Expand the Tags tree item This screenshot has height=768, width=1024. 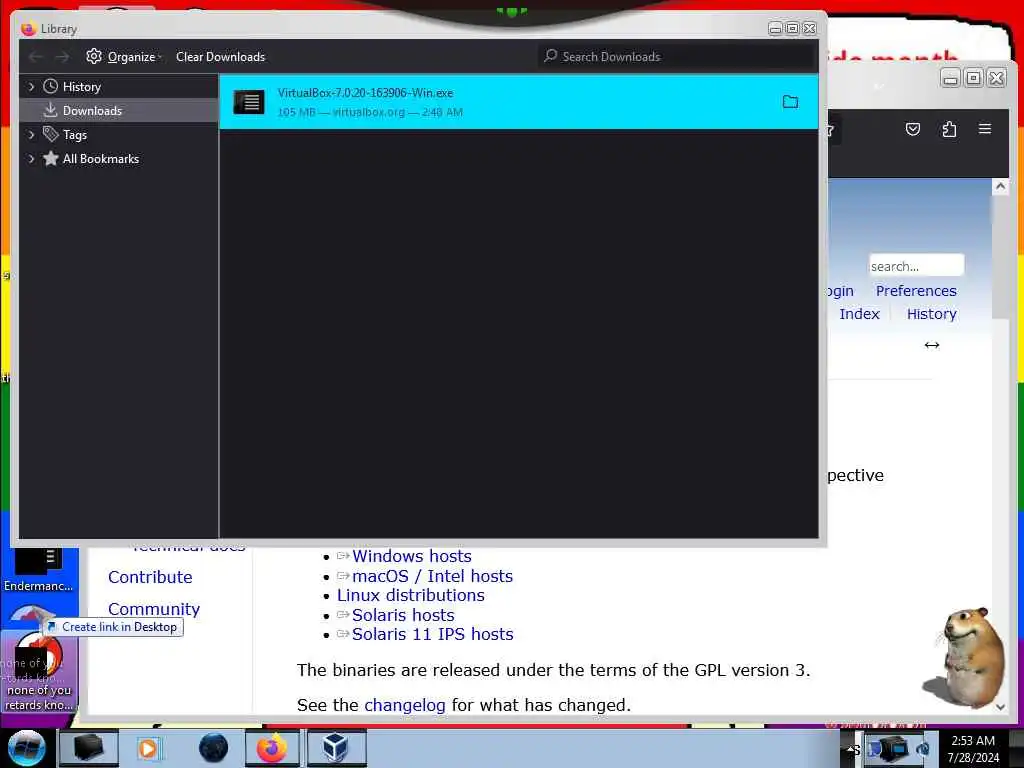coord(31,135)
